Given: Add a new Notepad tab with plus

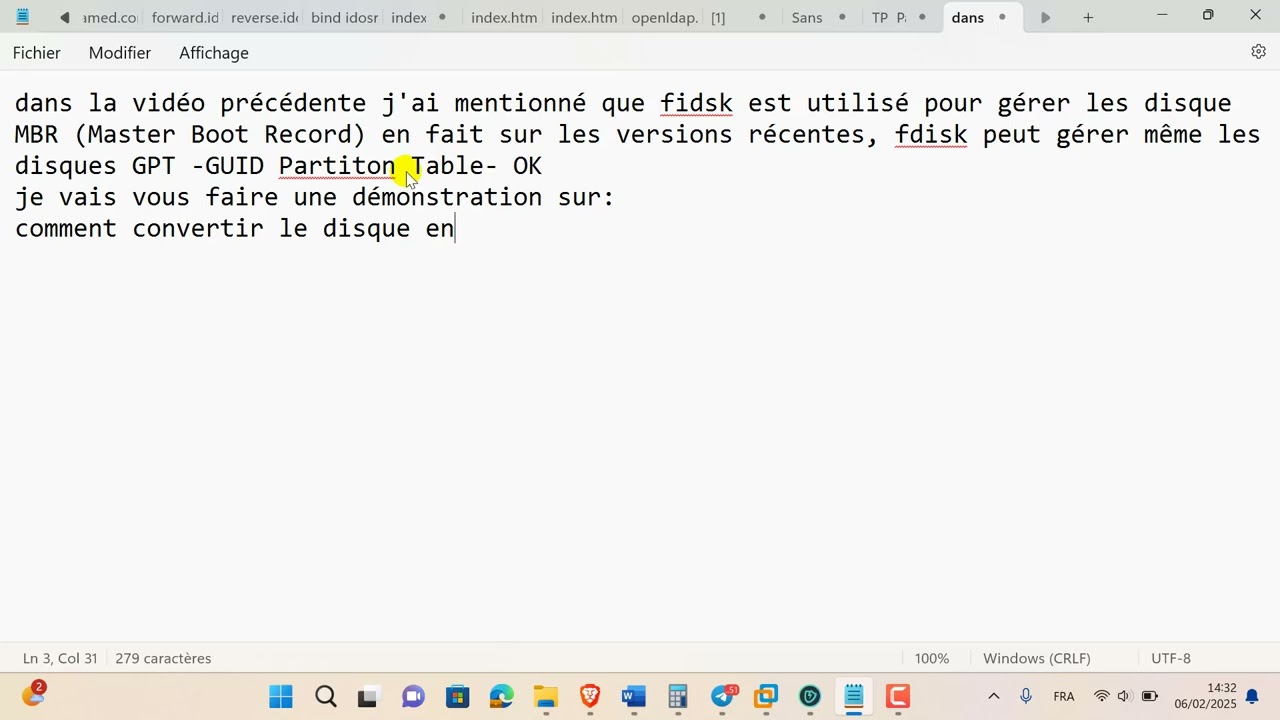Looking at the screenshot, I should coord(1088,18).
